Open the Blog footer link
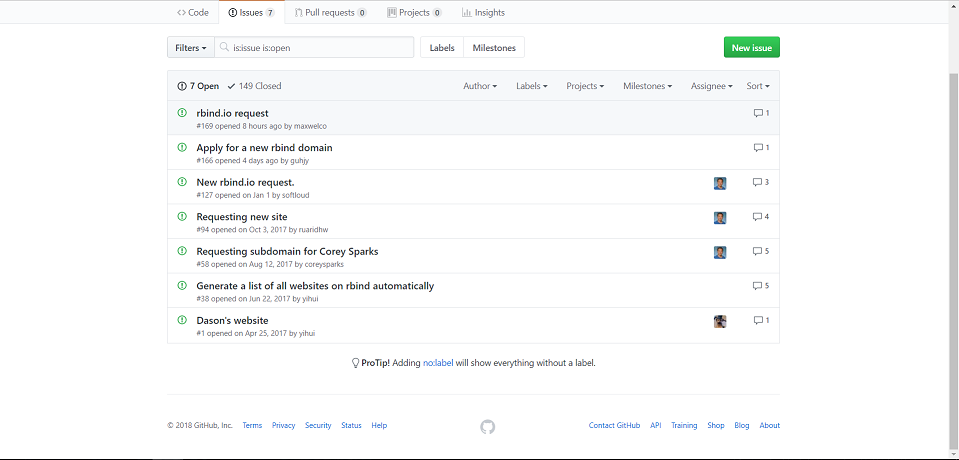The image size is (959, 460). [742, 426]
